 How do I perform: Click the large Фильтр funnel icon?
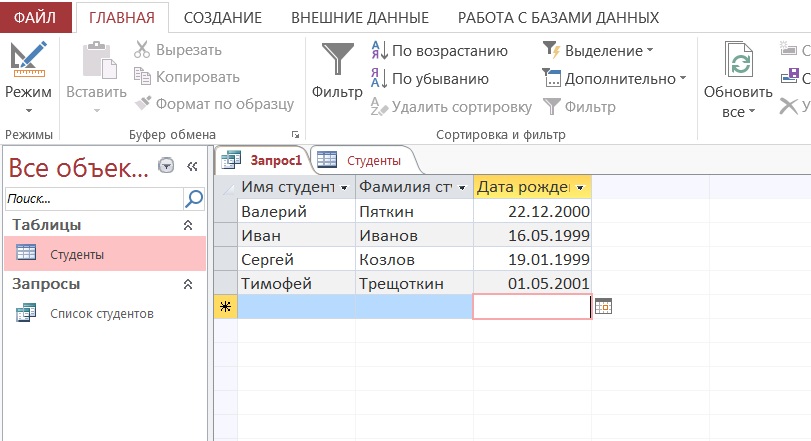point(337,59)
